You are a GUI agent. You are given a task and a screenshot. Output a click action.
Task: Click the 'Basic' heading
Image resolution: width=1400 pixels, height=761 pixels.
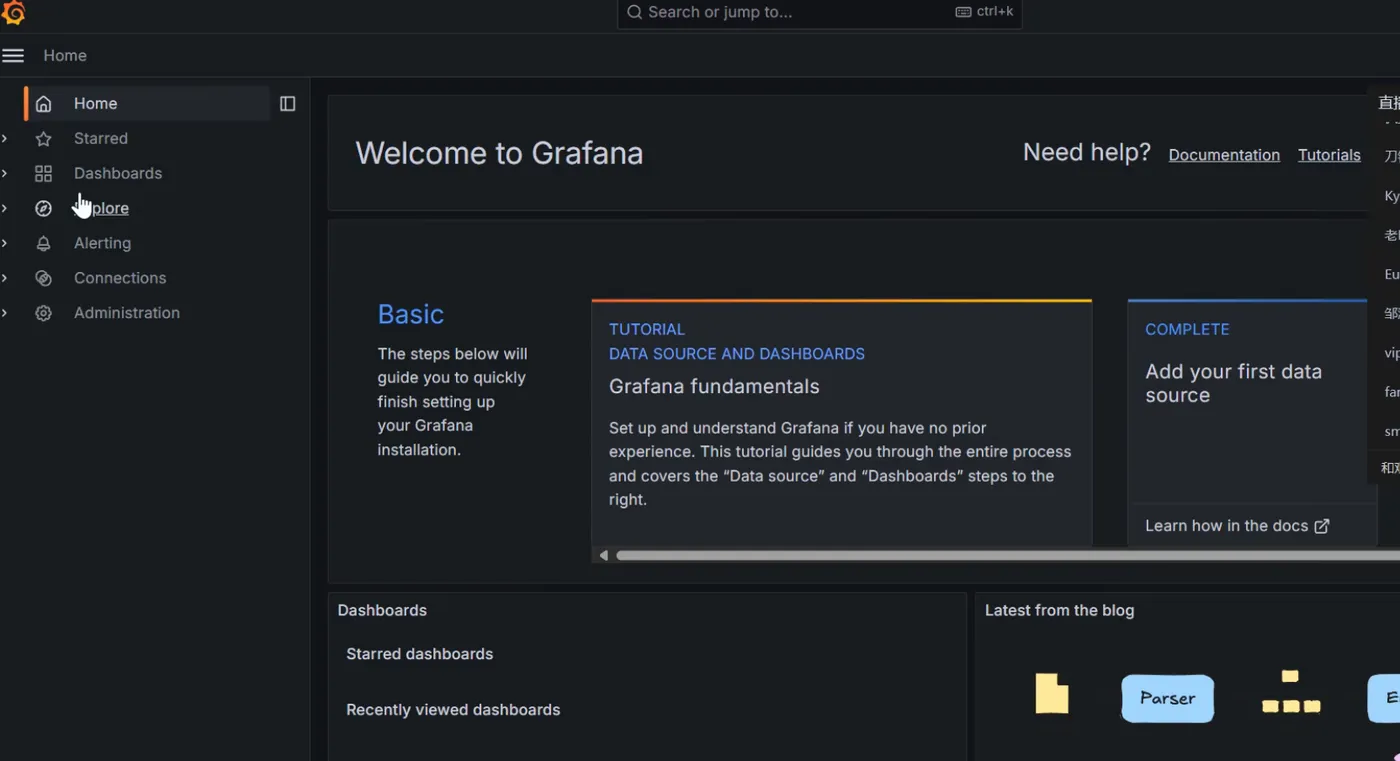(411, 314)
